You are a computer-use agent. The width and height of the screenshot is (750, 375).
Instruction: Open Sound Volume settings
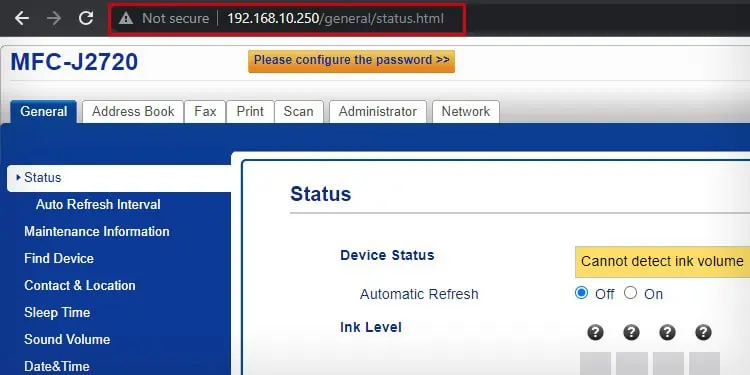point(67,340)
